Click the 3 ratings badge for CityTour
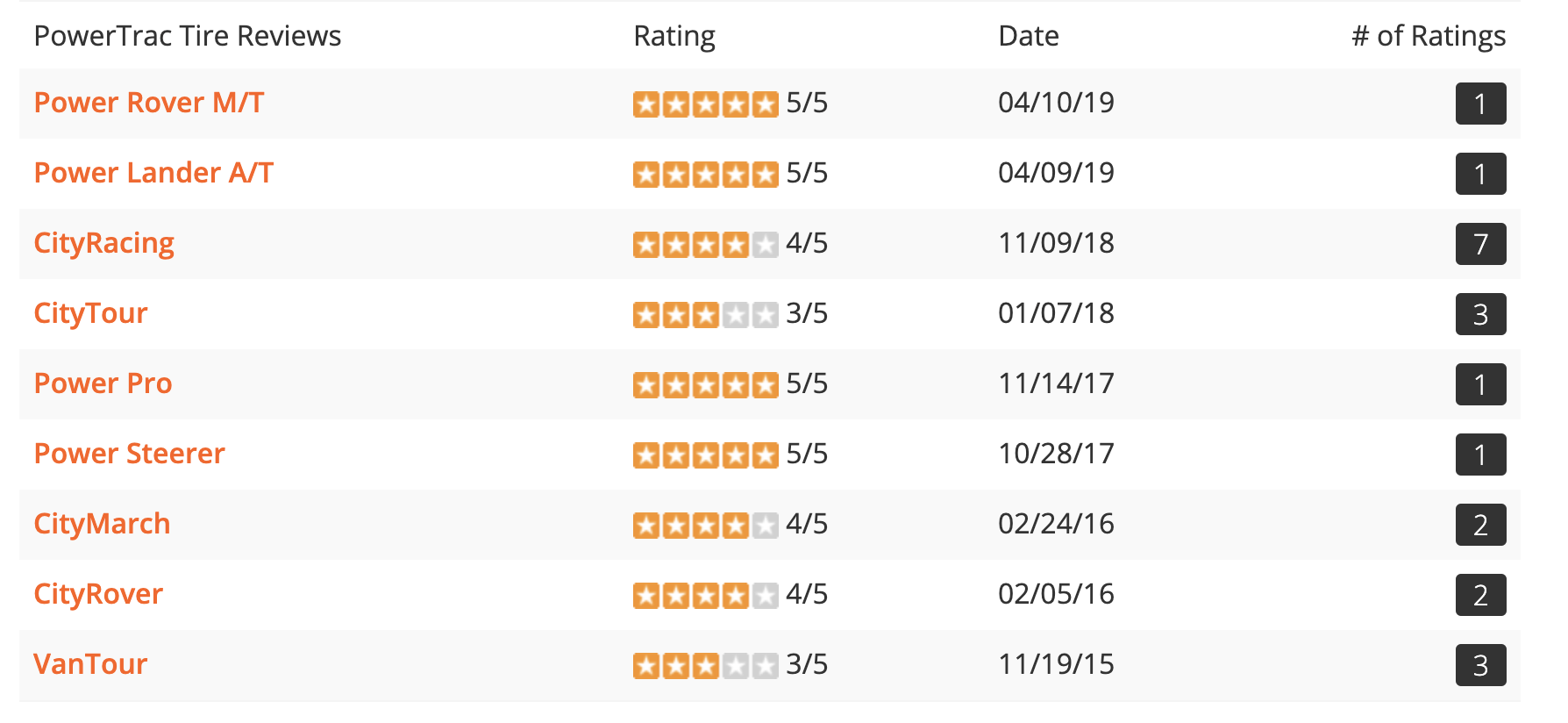1568x723 pixels. click(x=1480, y=314)
